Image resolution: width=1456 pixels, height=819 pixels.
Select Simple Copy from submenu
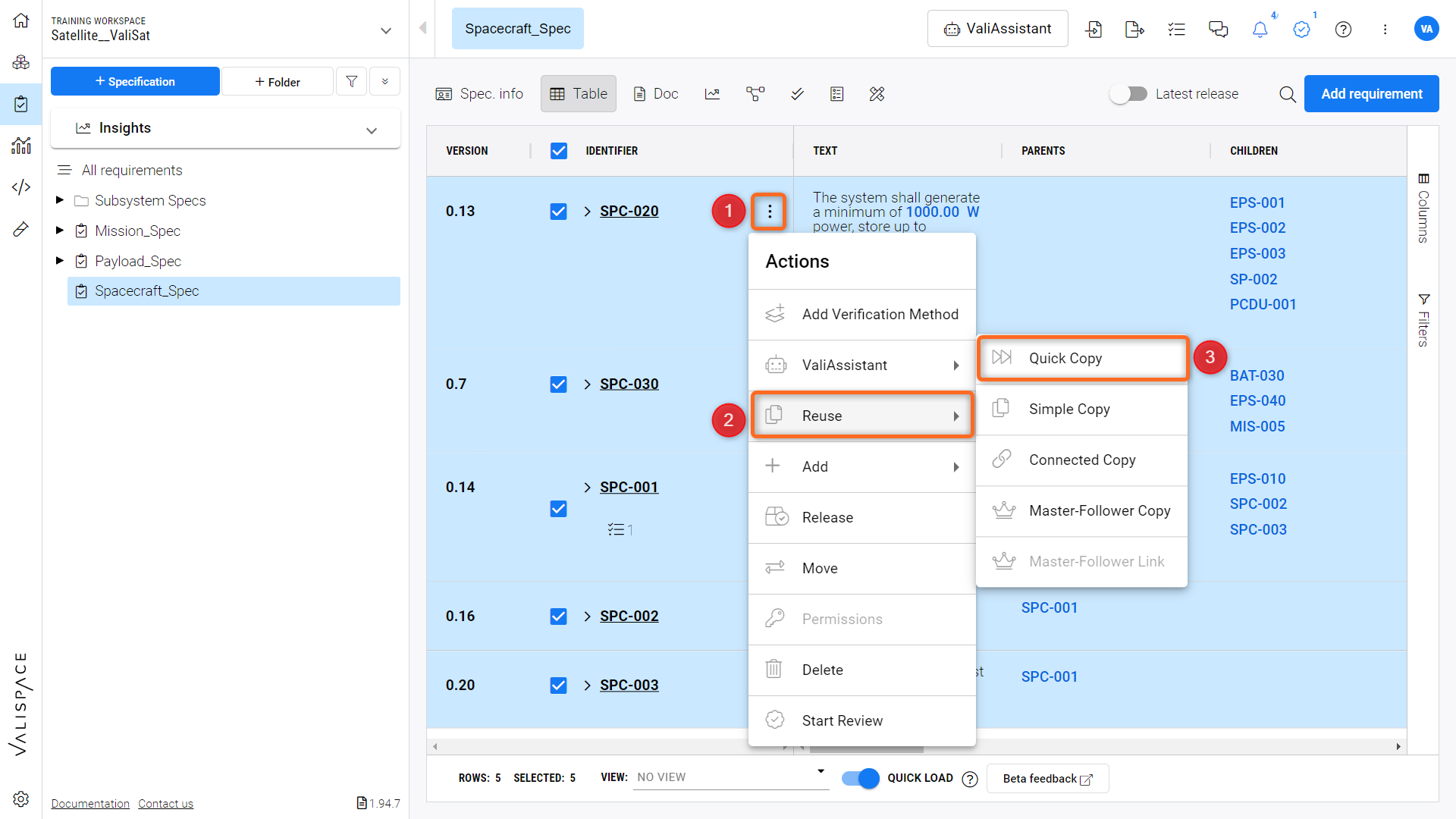tap(1082, 409)
